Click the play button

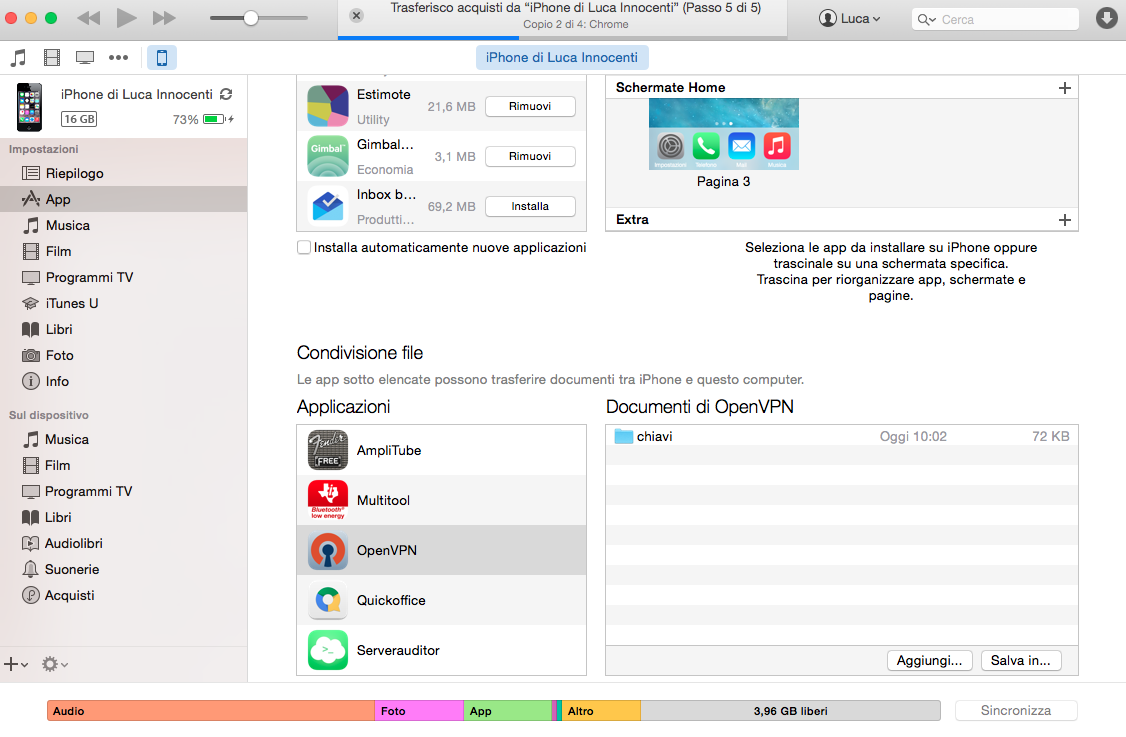coord(126,18)
